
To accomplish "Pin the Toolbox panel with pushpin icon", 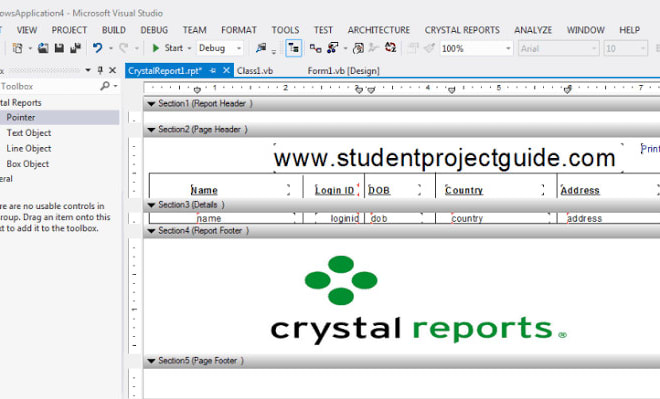I will 100,70.
